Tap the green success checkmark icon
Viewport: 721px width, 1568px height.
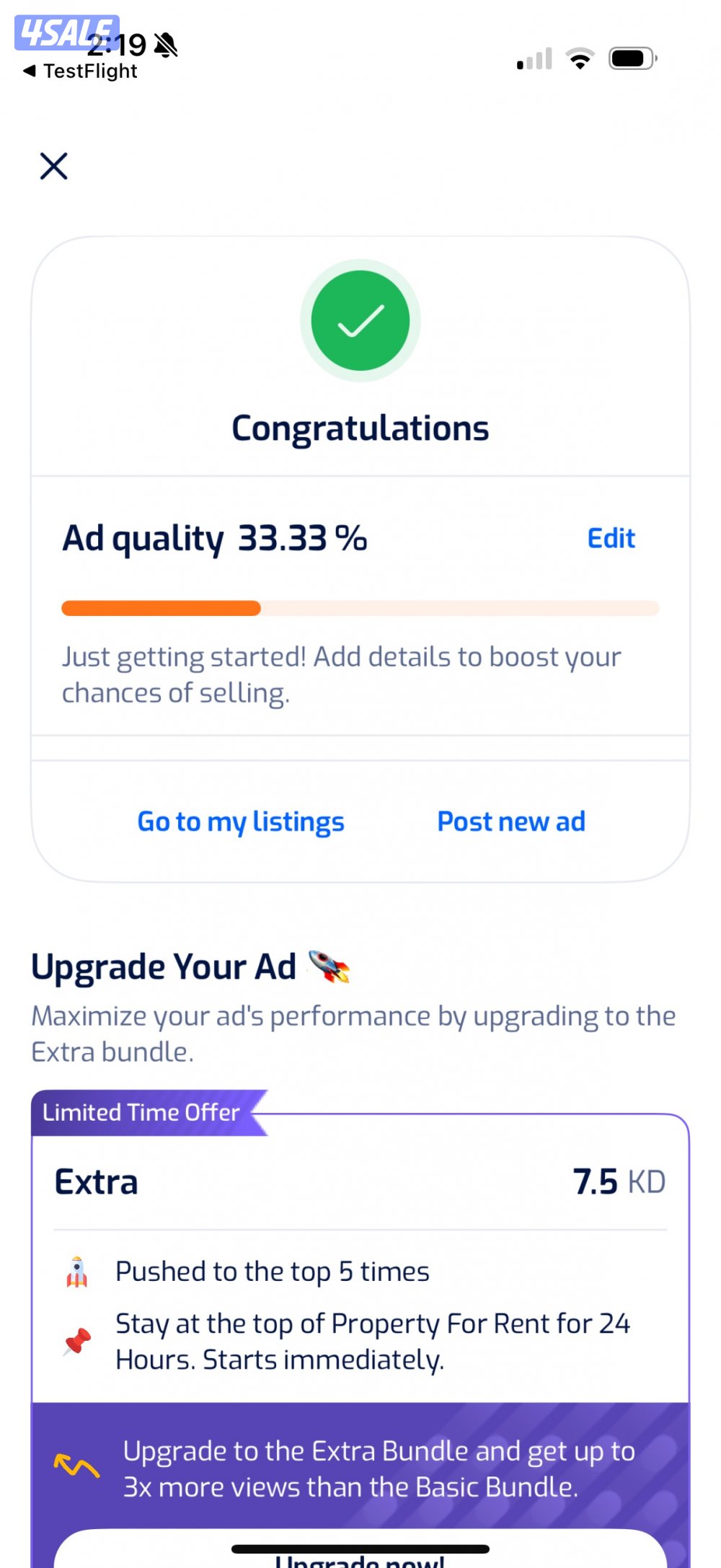pyautogui.click(x=360, y=320)
